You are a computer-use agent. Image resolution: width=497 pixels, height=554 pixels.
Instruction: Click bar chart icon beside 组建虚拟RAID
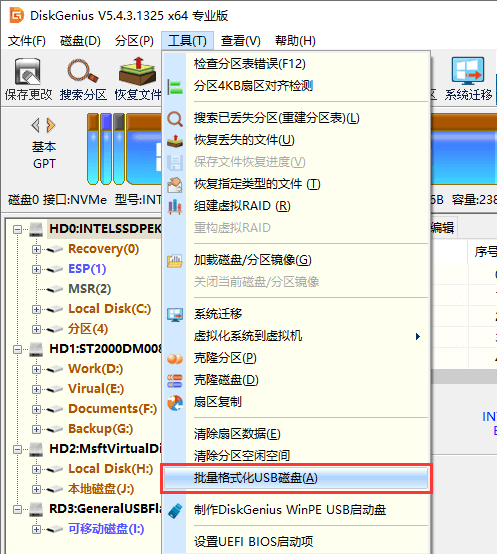pyautogui.click(x=175, y=206)
